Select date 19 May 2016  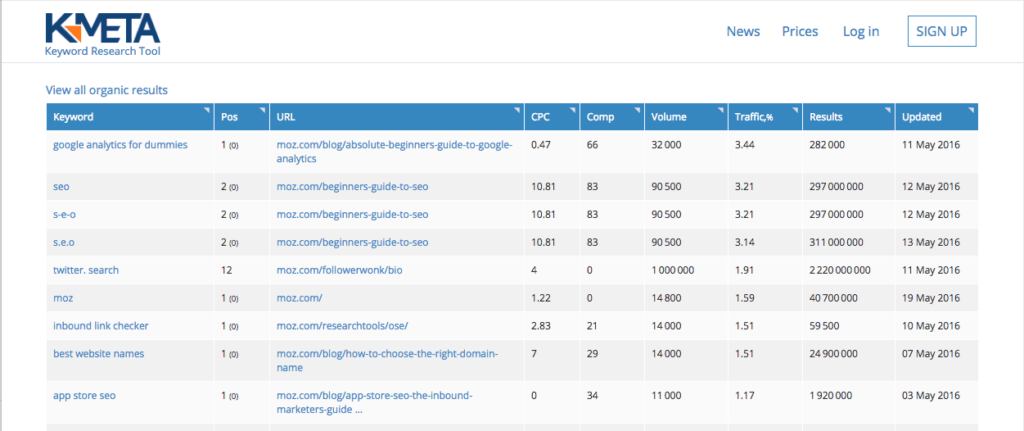click(931, 298)
